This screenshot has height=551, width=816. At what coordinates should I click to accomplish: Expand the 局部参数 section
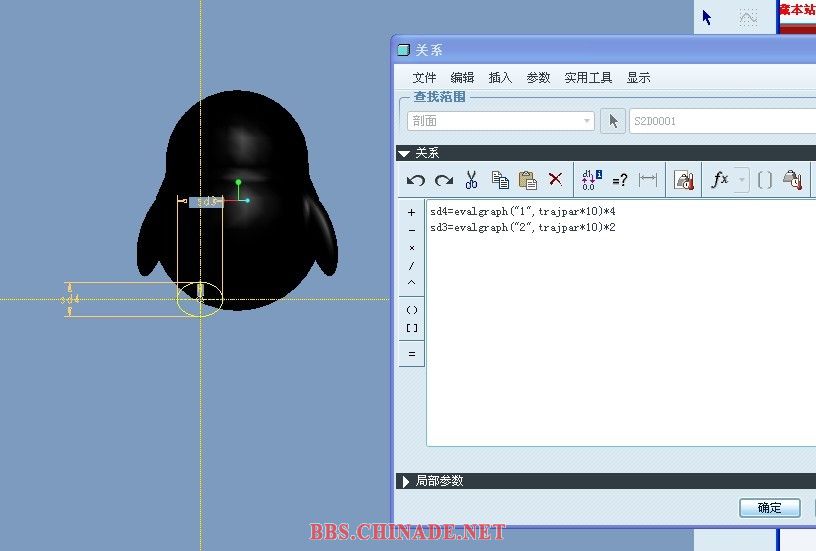(404, 481)
